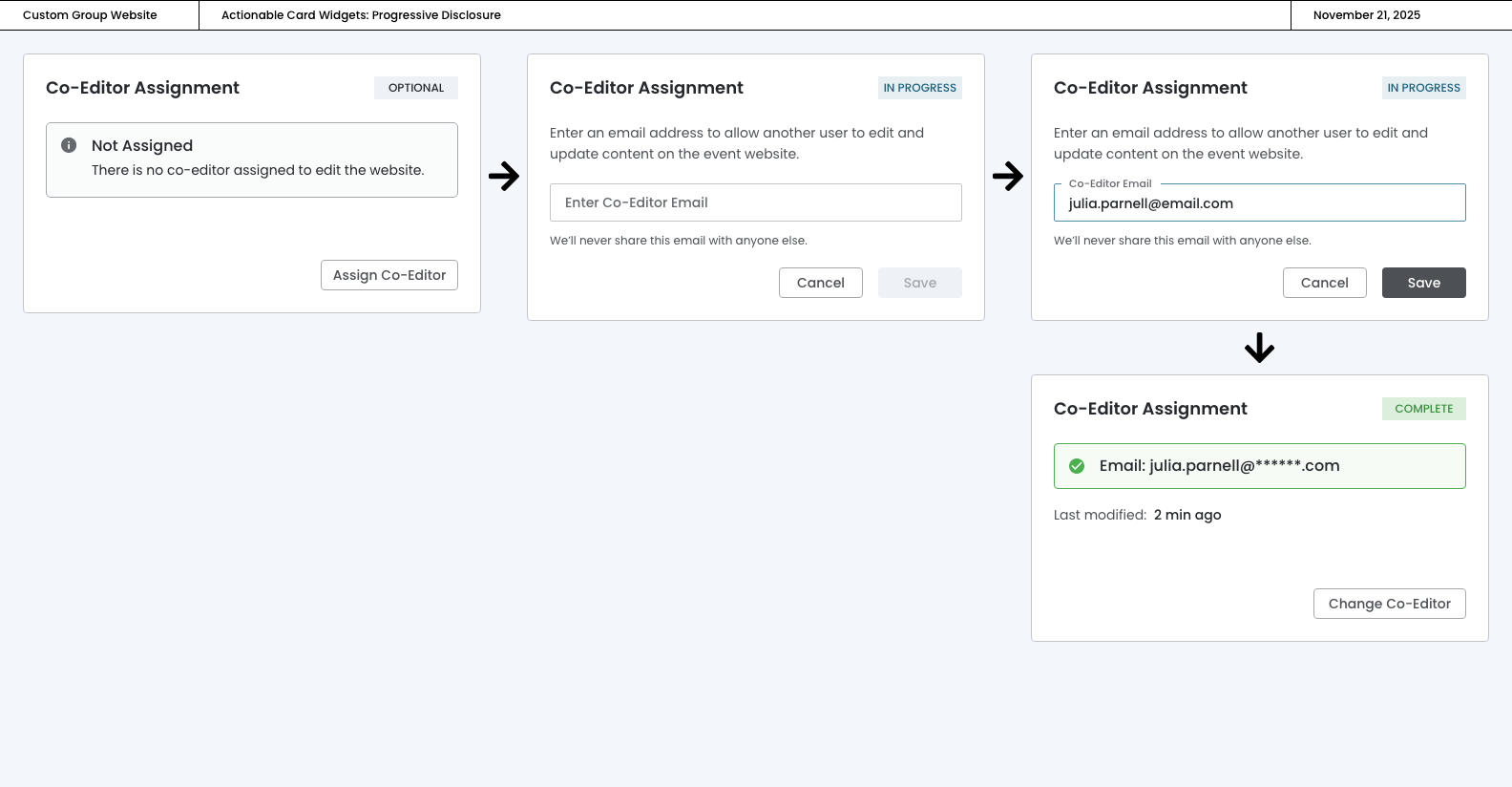1512x787 pixels.
Task: Click the green checkmark icon next to Email
Action: click(x=1077, y=466)
